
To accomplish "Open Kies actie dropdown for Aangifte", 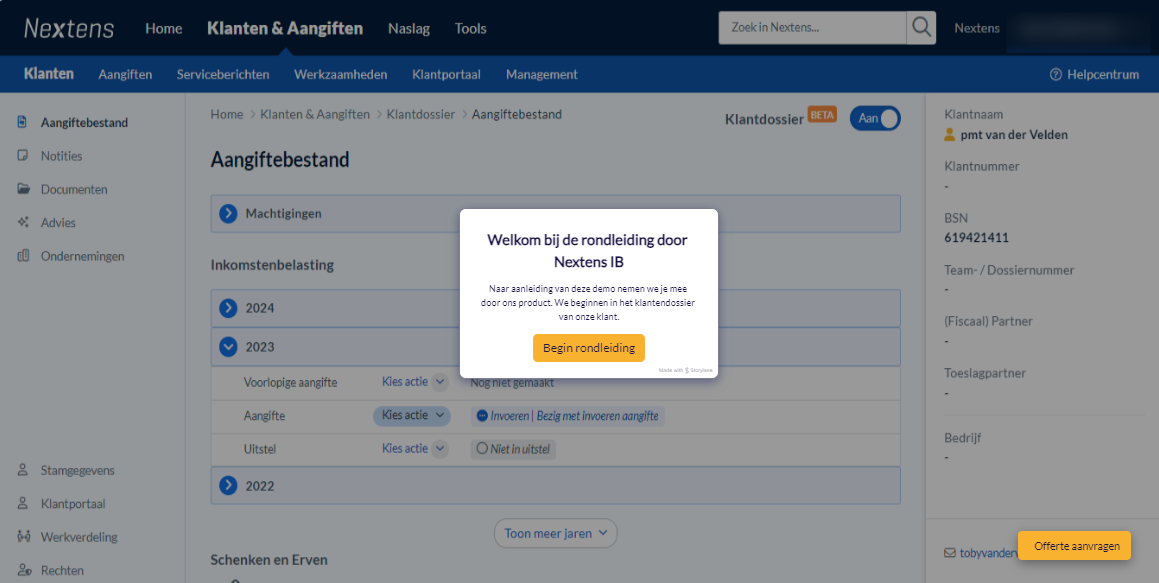I will pos(412,415).
